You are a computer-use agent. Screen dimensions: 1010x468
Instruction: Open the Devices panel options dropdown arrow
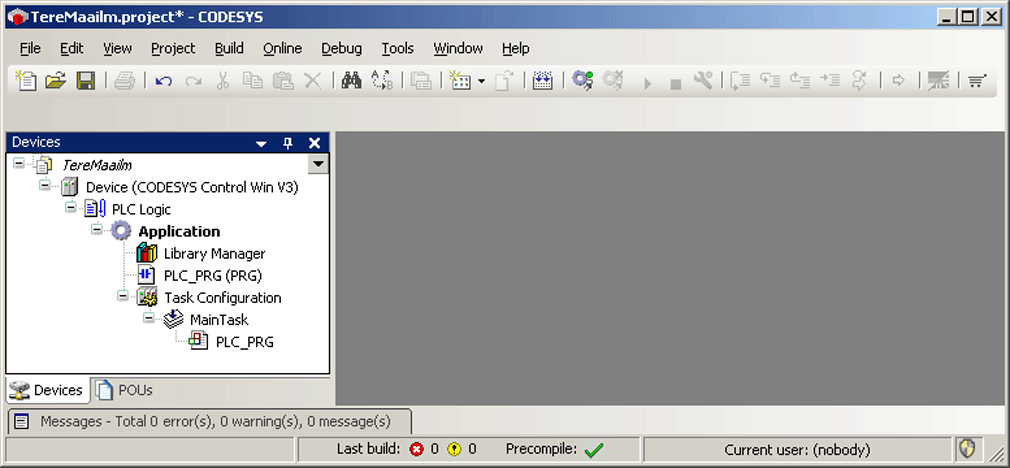(x=260, y=143)
